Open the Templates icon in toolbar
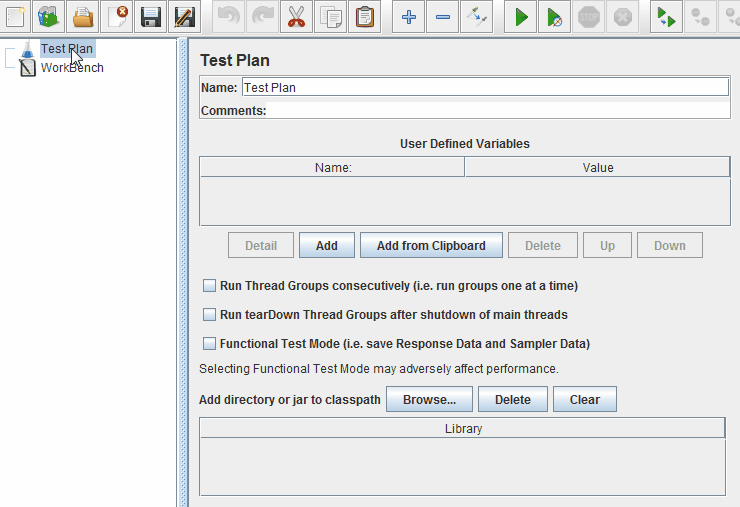 pyautogui.click(x=49, y=17)
